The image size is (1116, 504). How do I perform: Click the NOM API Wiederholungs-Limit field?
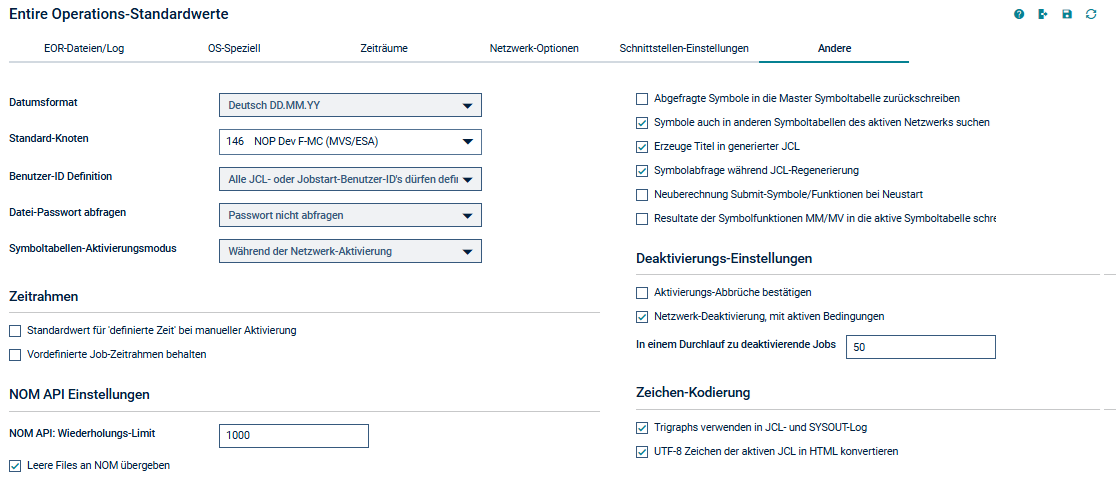click(294, 436)
